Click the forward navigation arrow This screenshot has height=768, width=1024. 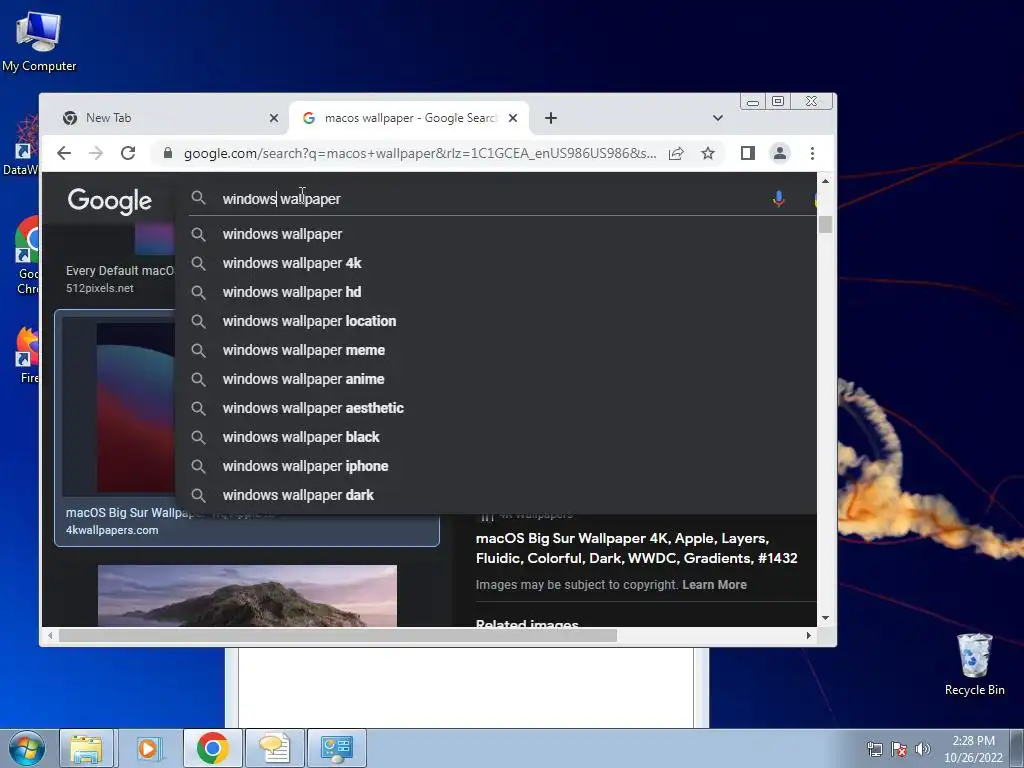point(95,153)
